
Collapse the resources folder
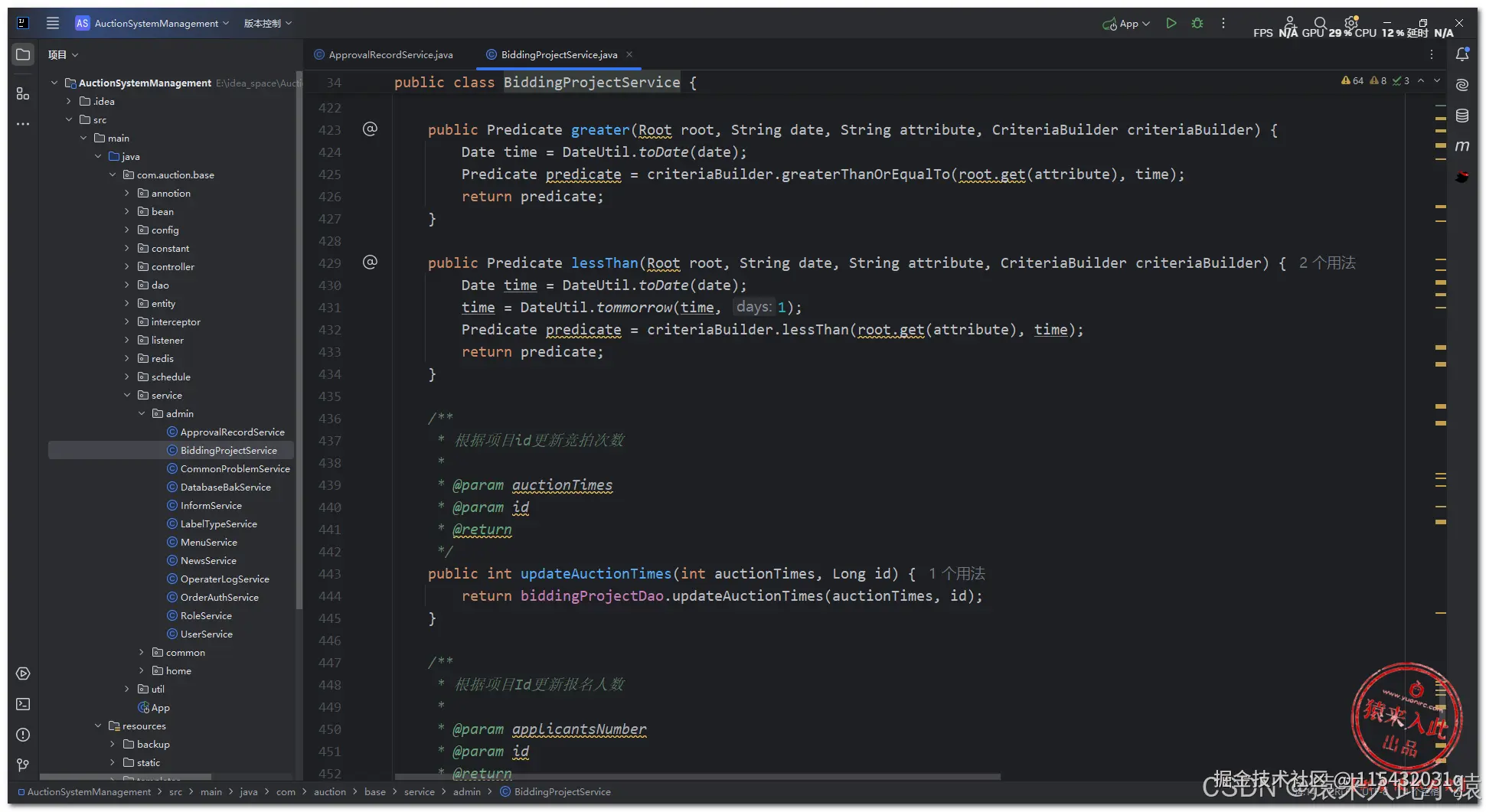[x=98, y=726]
